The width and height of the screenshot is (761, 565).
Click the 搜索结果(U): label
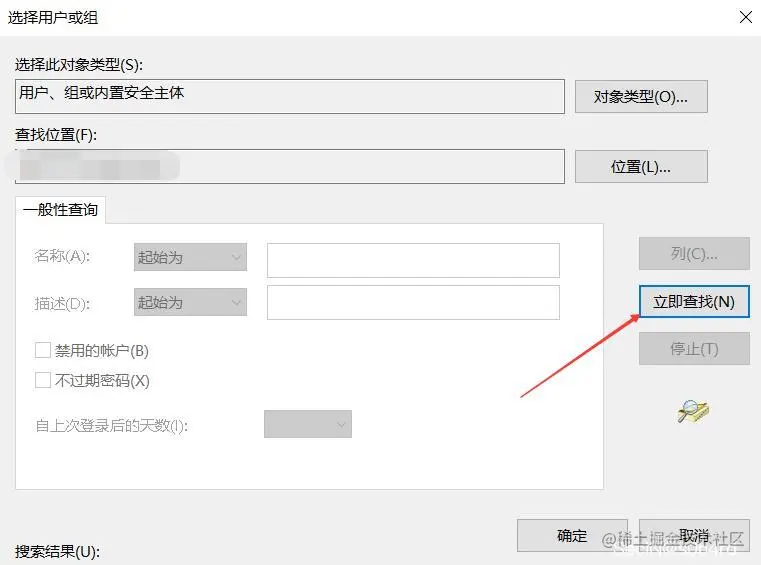click(57, 552)
